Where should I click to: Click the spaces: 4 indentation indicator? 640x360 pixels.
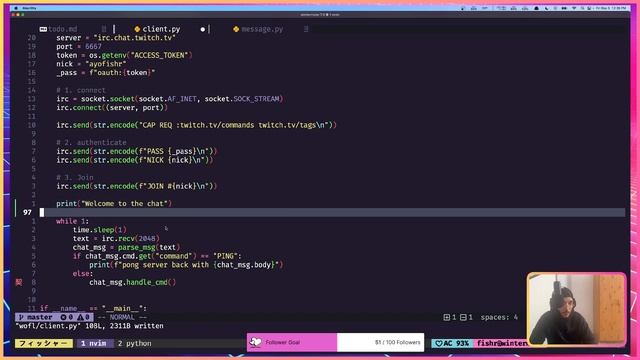[499, 317]
